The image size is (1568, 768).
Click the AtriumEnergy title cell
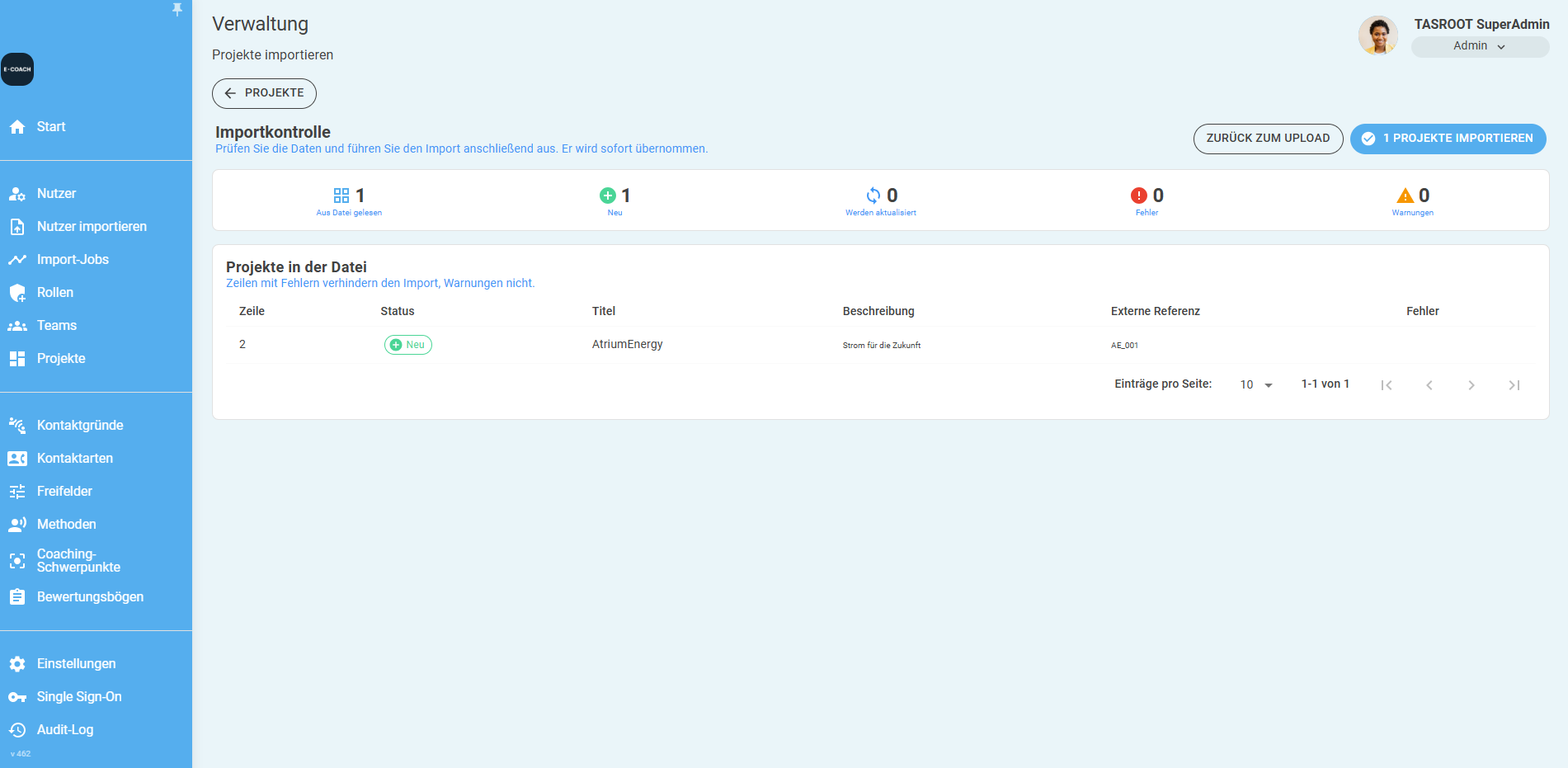tap(628, 345)
